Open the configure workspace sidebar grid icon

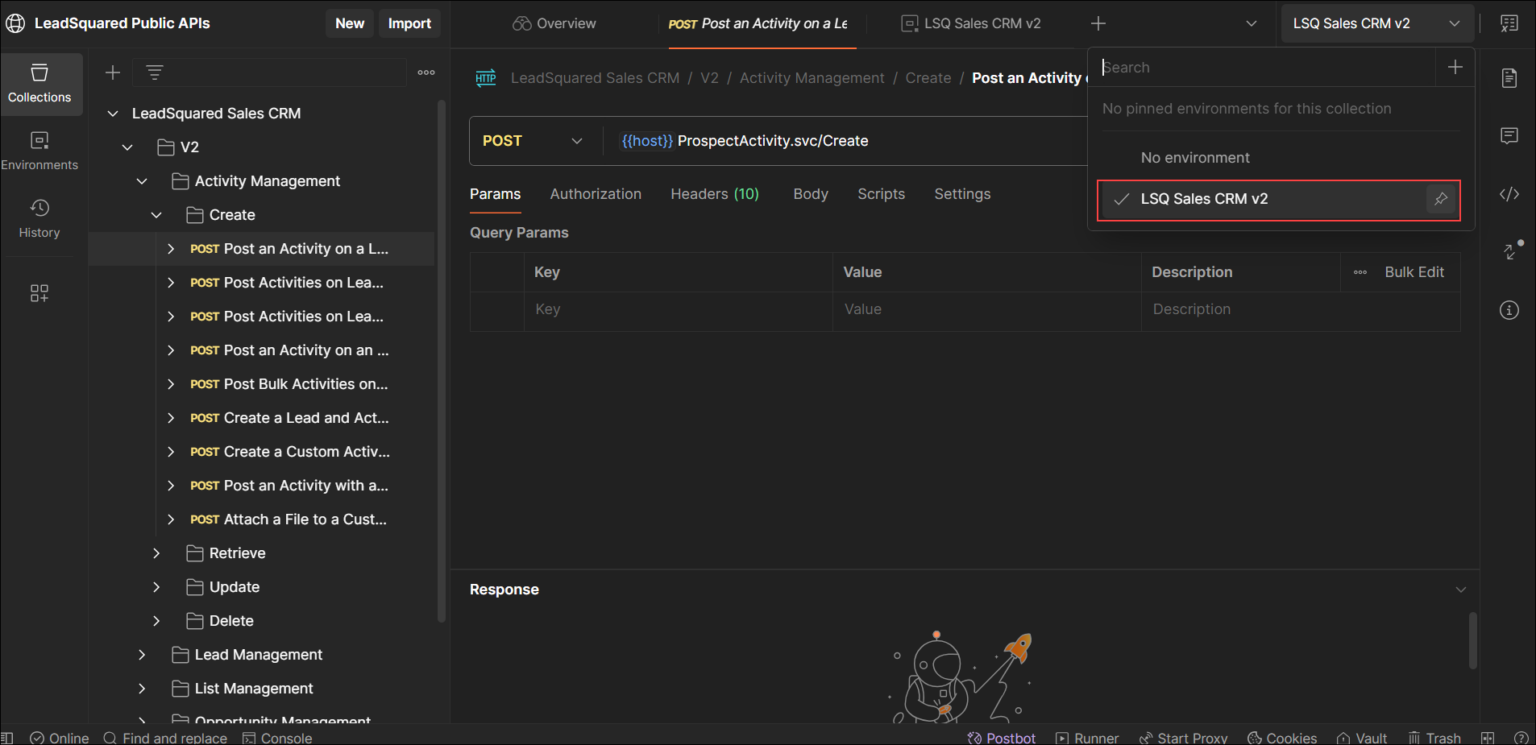[x=39, y=293]
